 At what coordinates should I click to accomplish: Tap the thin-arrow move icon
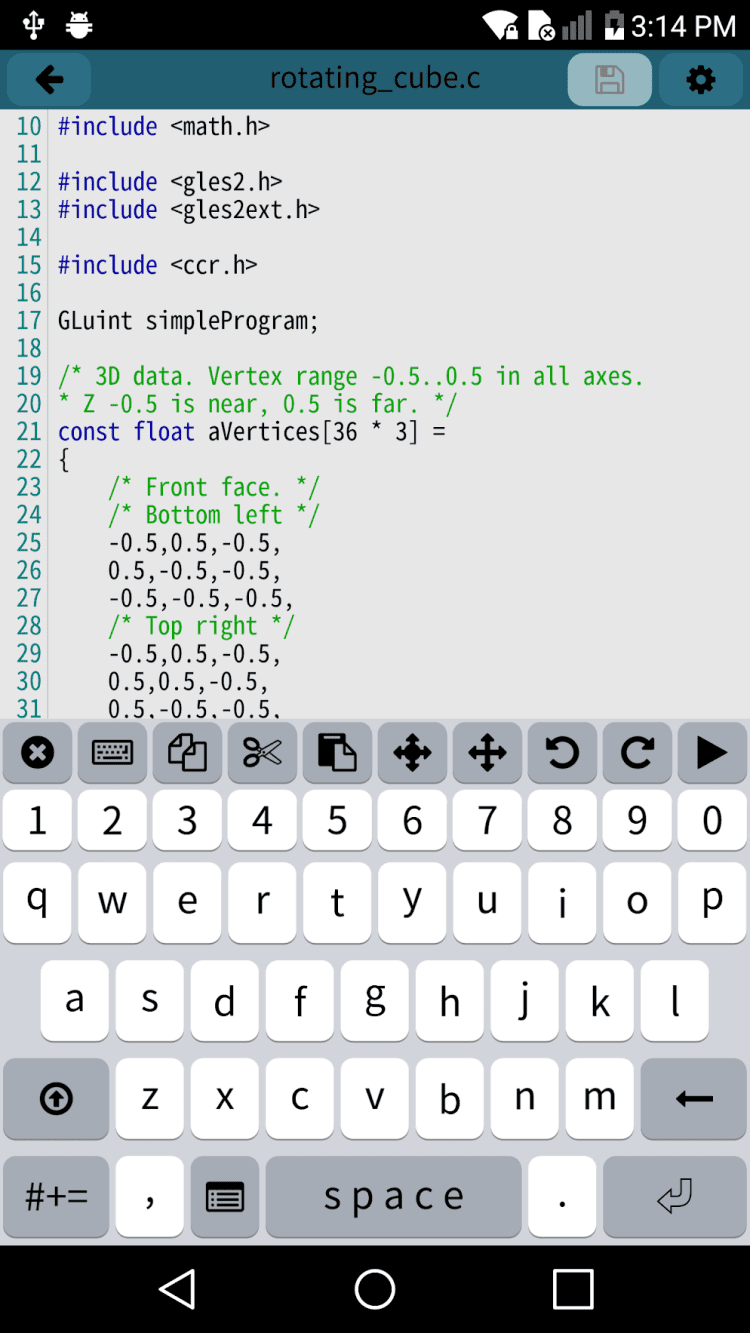click(x=488, y=753)
